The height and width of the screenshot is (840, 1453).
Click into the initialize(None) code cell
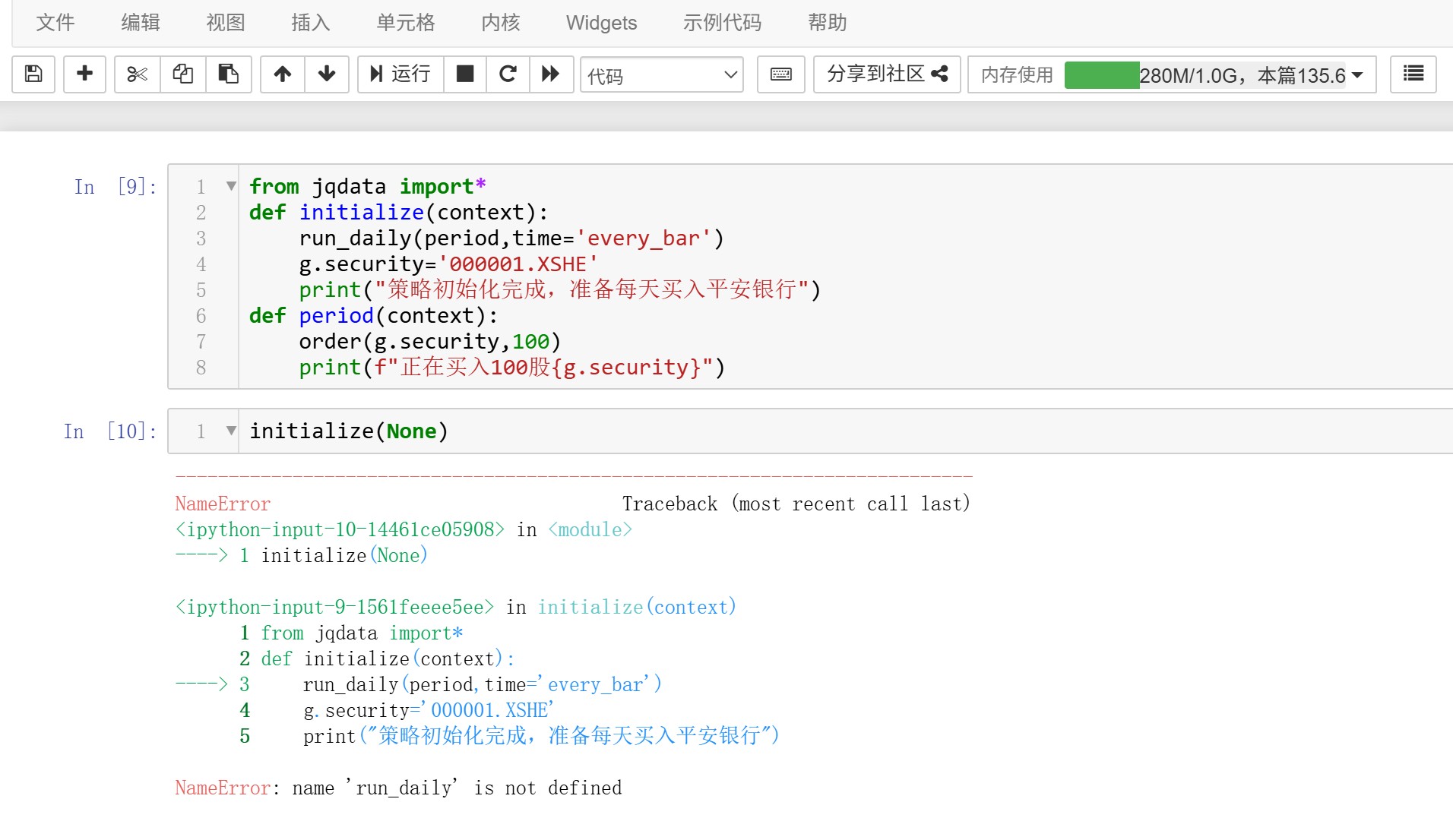tap(684, 431)
